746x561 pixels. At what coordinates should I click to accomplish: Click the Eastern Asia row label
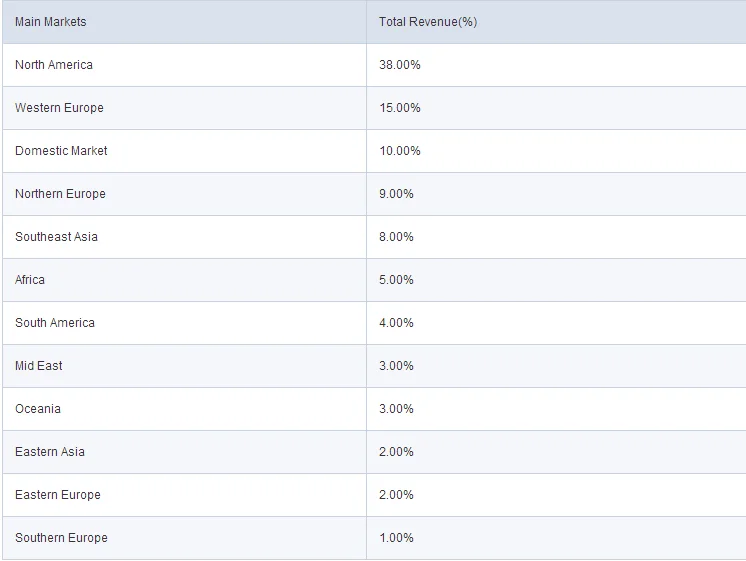(50, 452)
